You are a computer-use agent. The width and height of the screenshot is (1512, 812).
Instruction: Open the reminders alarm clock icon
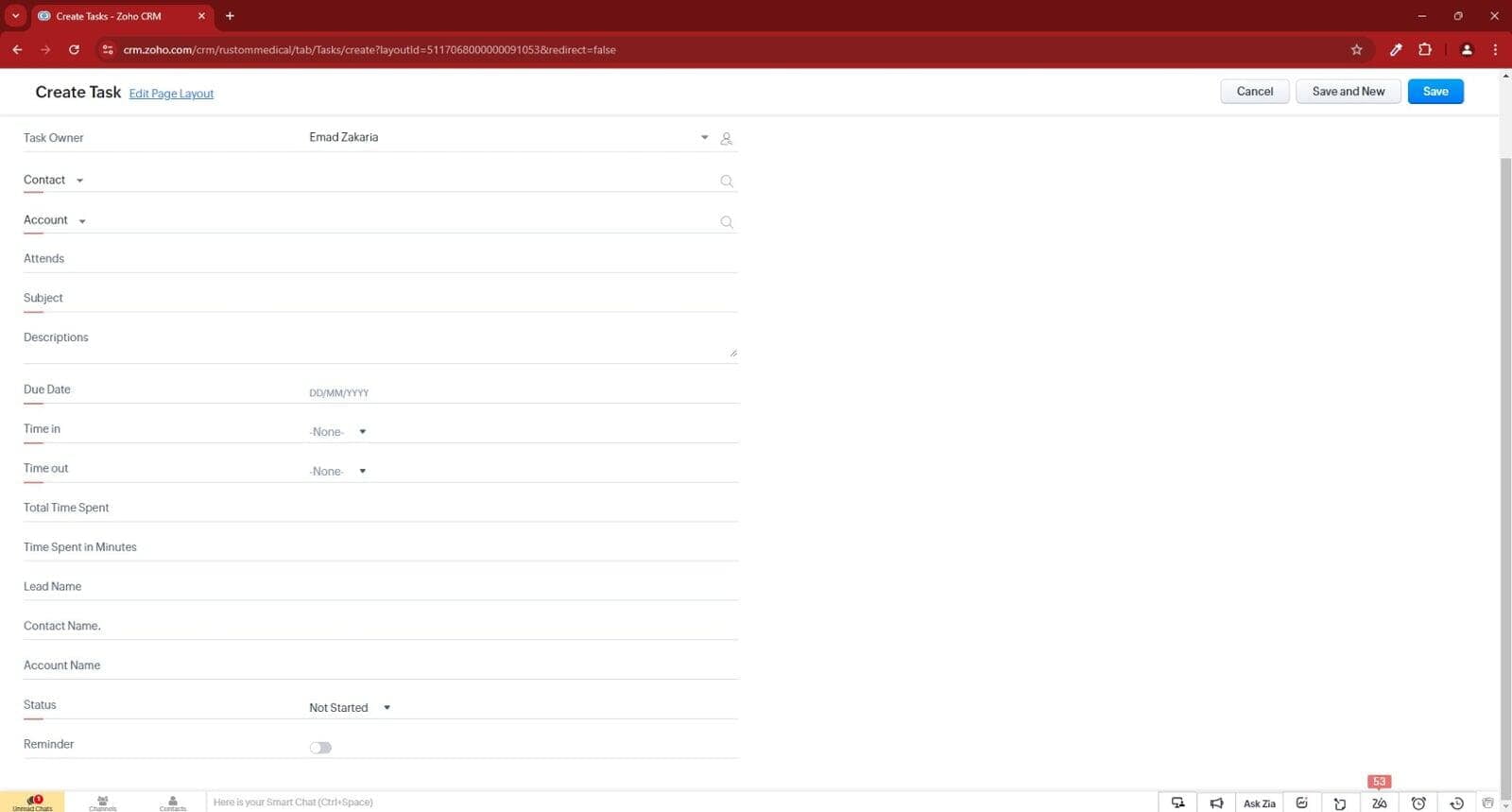(1418, 803)
